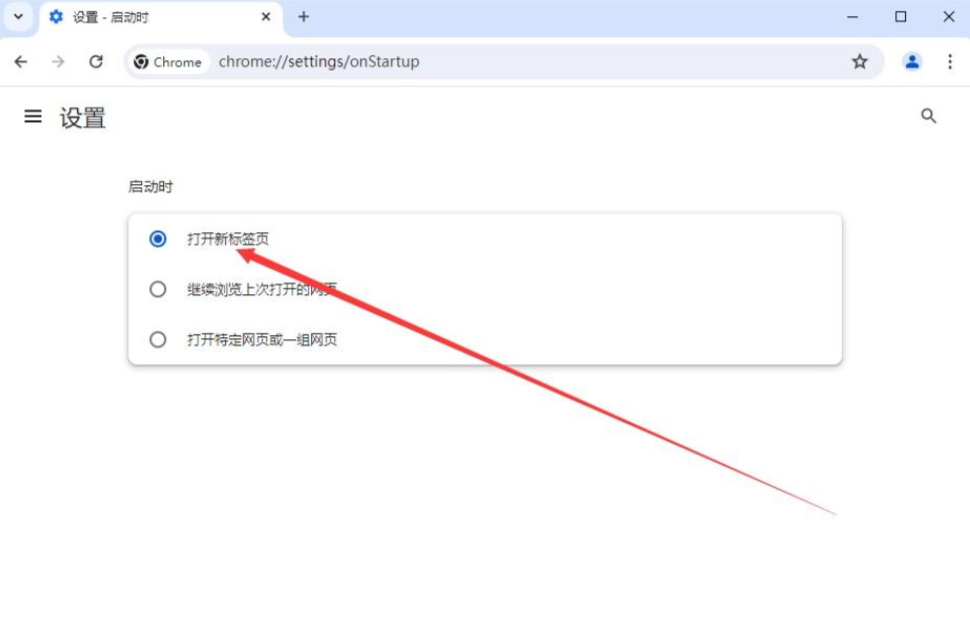Select 打开新标签页 radio option
Viewport: 970px width, 622px height.
click(x=158, y=239)
